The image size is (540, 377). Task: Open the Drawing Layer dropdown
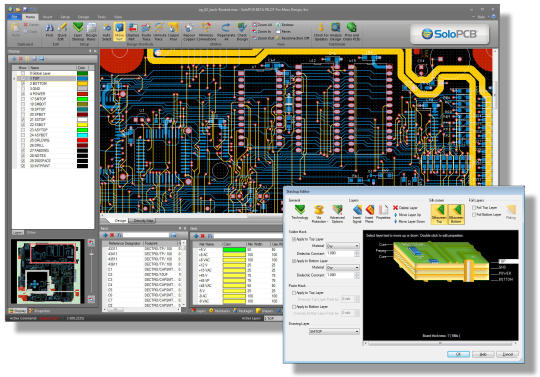334,332
